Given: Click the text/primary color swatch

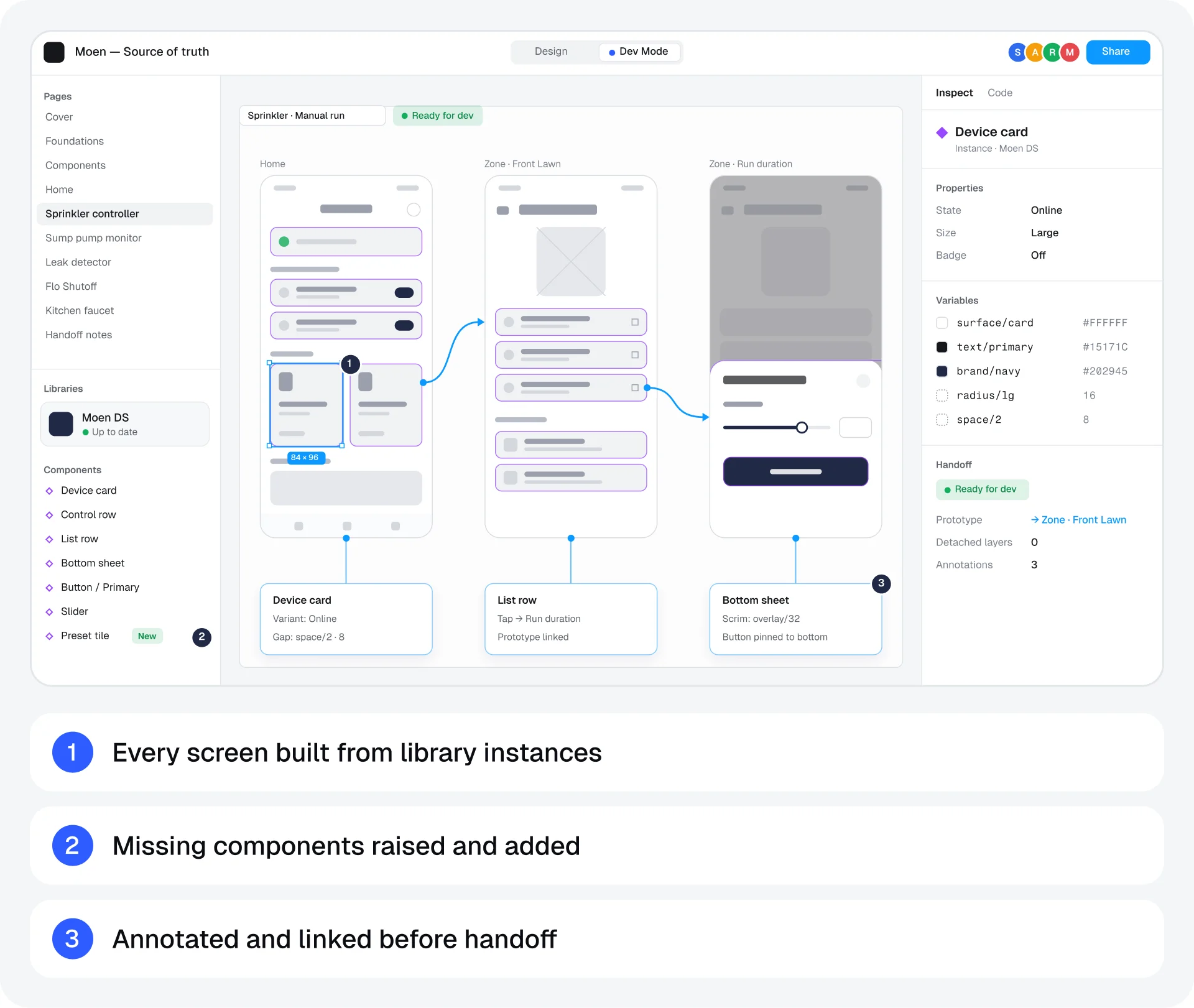Looking at the screenshot, I should click(x=942, y=347).
